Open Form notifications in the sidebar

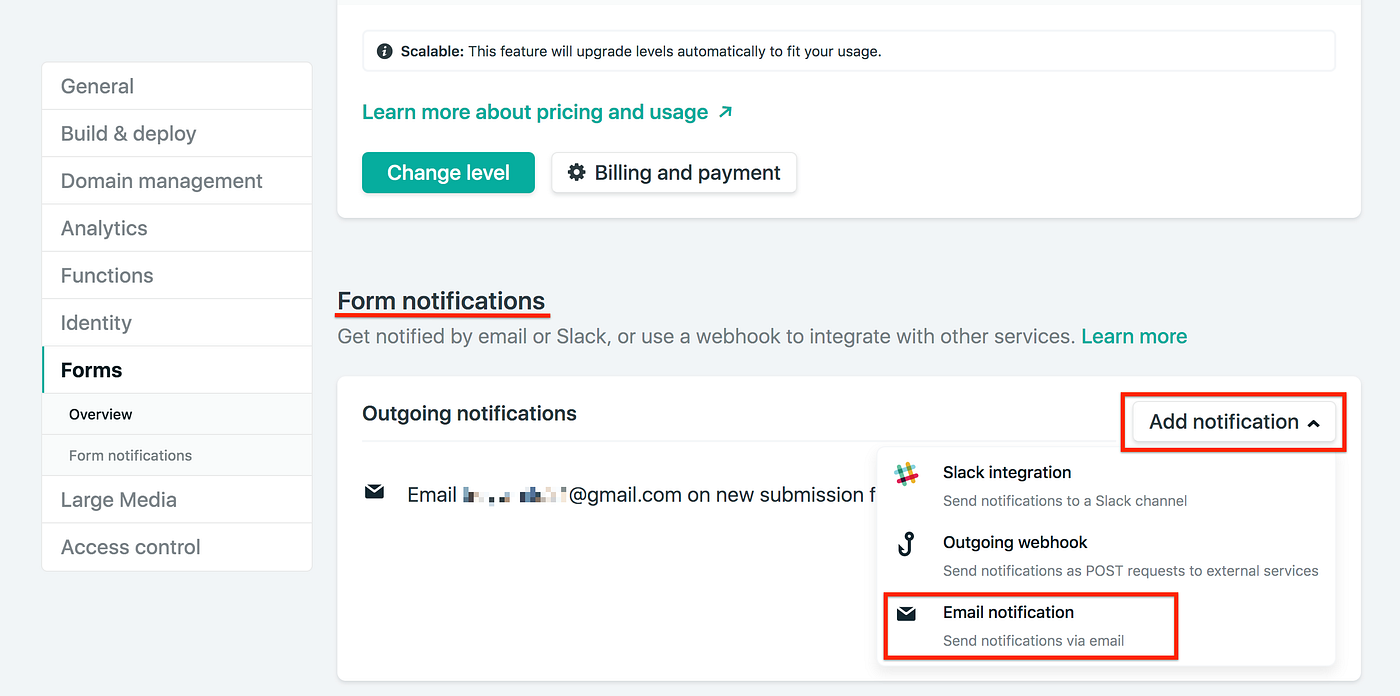(x=130, y=455)
